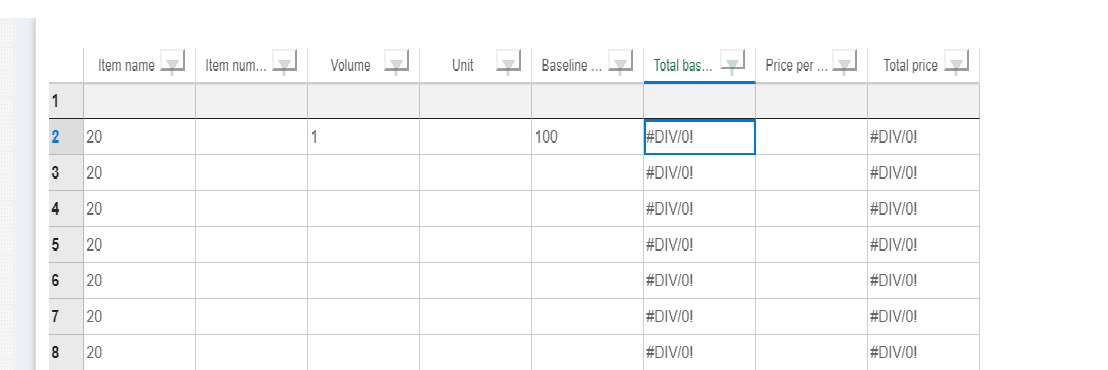The width and height of the screenshot is (1108, 370).
Task: Open the Total baseline column filter
Action: pos(733,63)
